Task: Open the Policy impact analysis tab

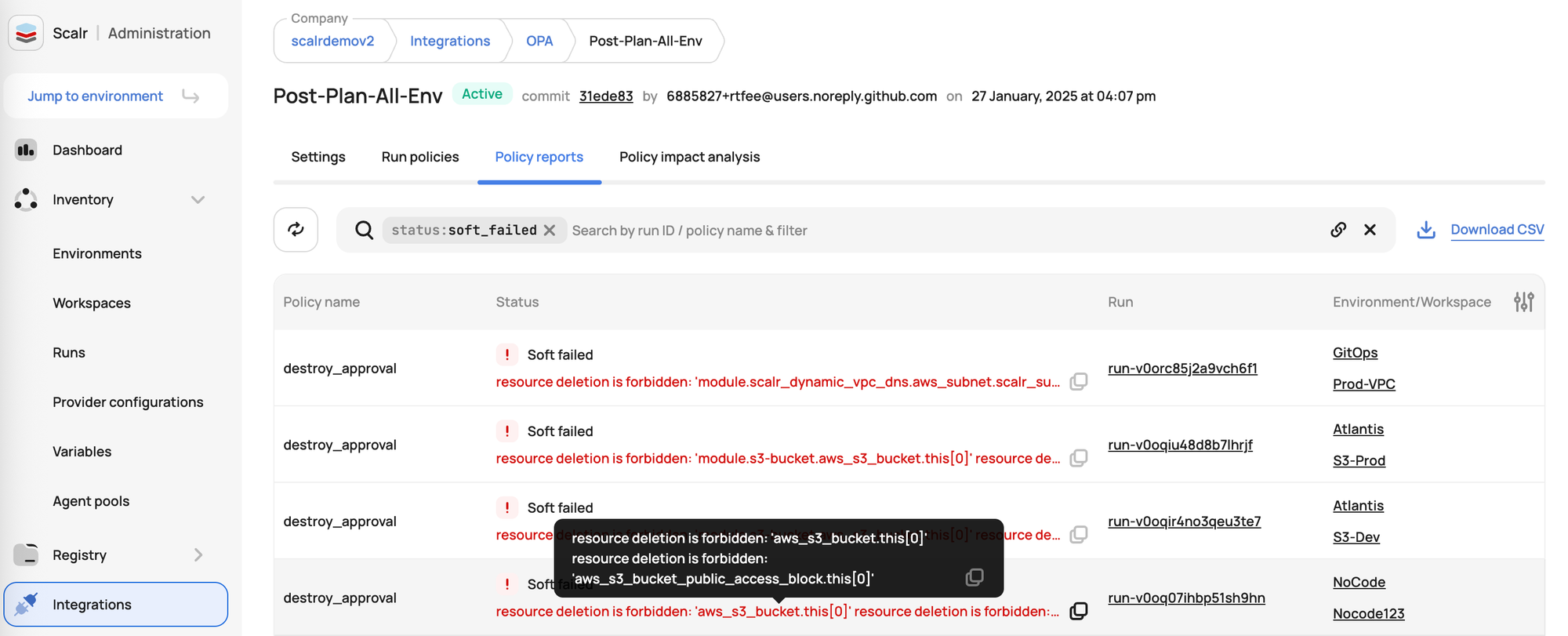Action: point(690,157)
